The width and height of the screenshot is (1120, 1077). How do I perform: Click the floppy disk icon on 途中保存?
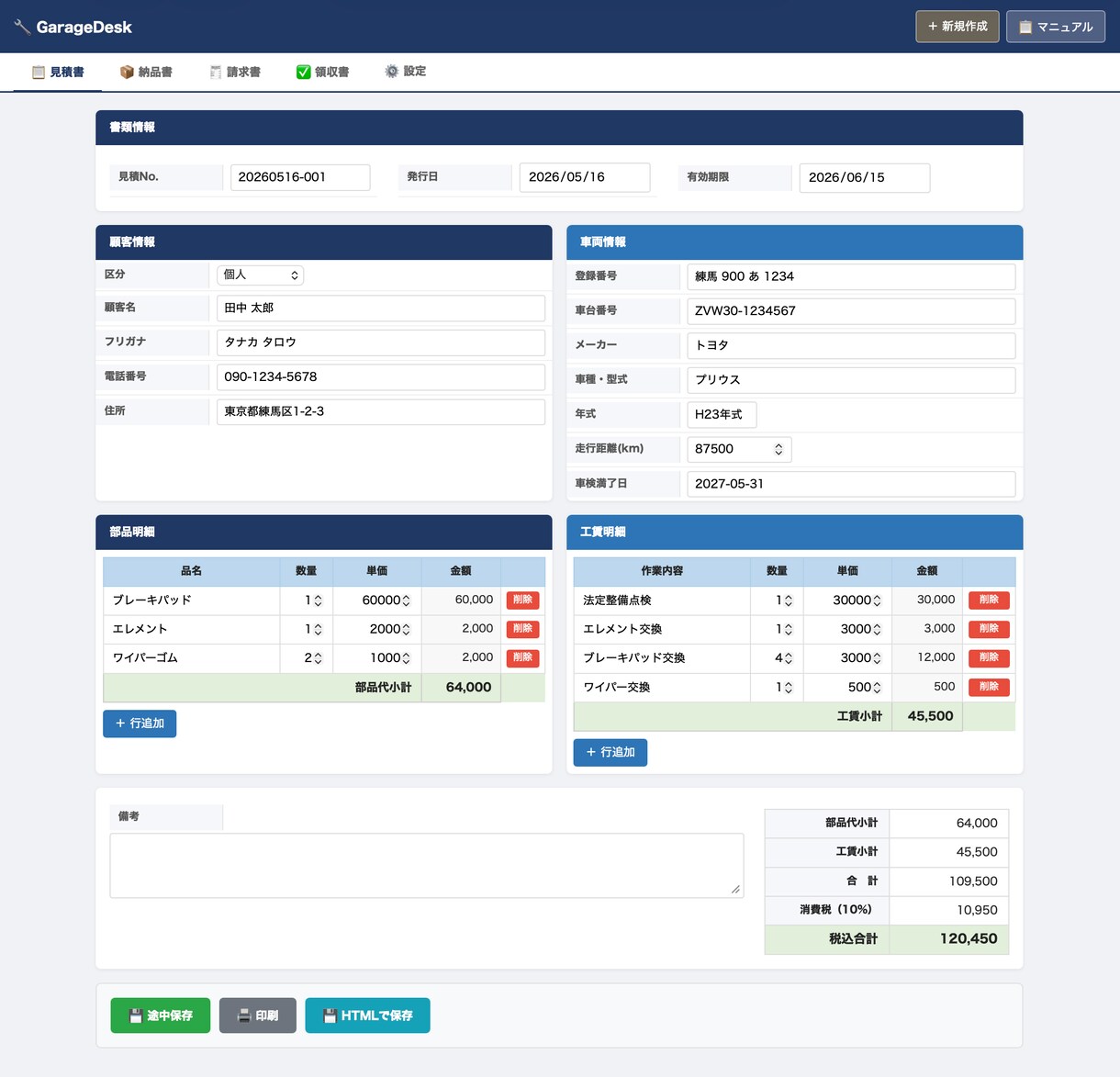coord(136,1015)
